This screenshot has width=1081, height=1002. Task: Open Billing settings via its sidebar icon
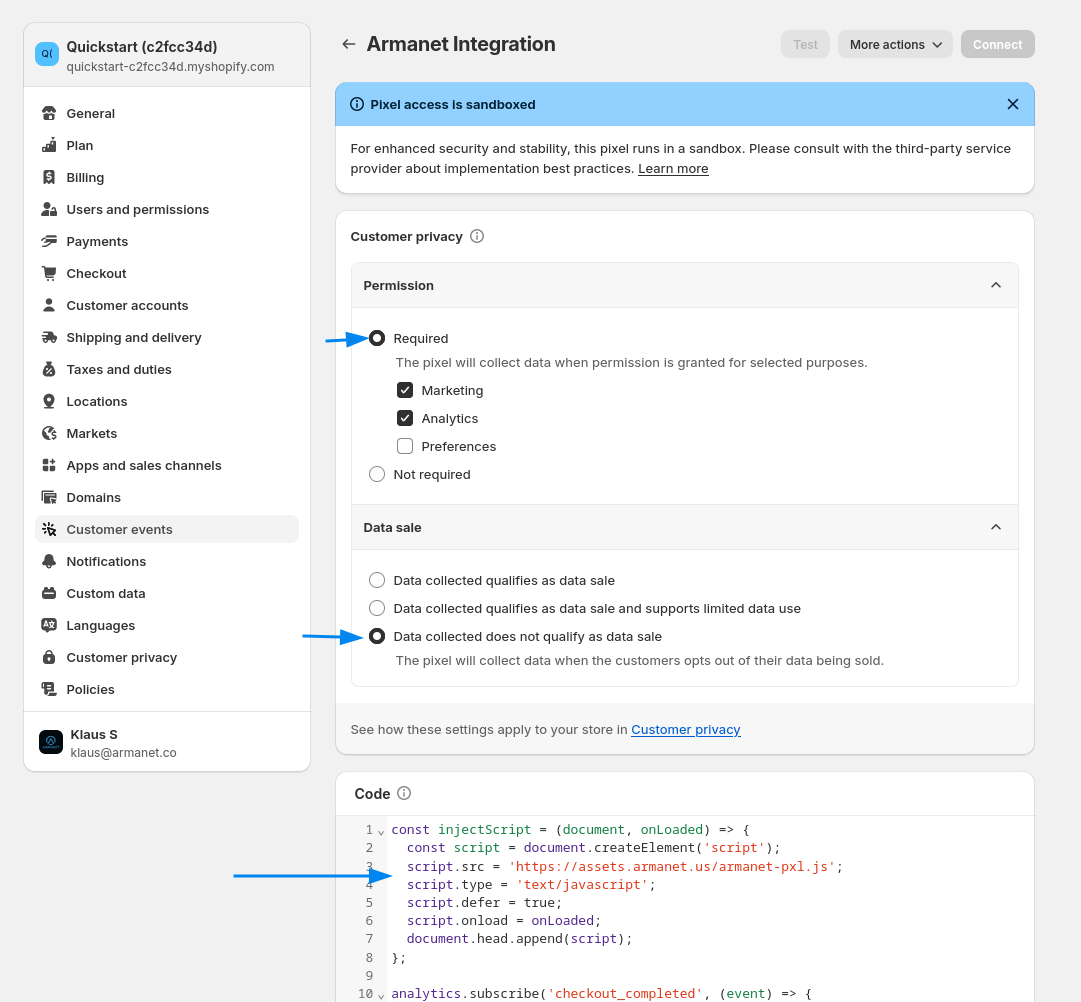(49, 177)
